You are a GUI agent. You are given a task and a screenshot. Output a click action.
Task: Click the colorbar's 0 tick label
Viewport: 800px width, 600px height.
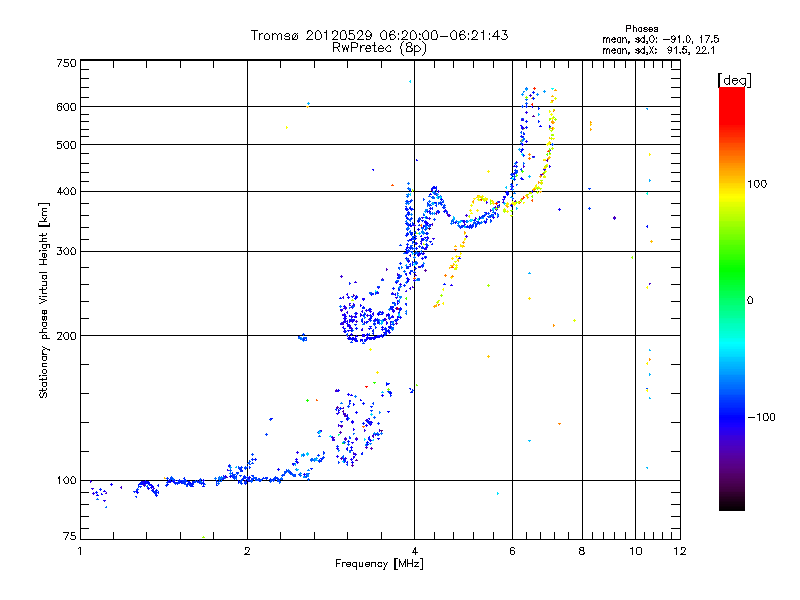(750, 300)
